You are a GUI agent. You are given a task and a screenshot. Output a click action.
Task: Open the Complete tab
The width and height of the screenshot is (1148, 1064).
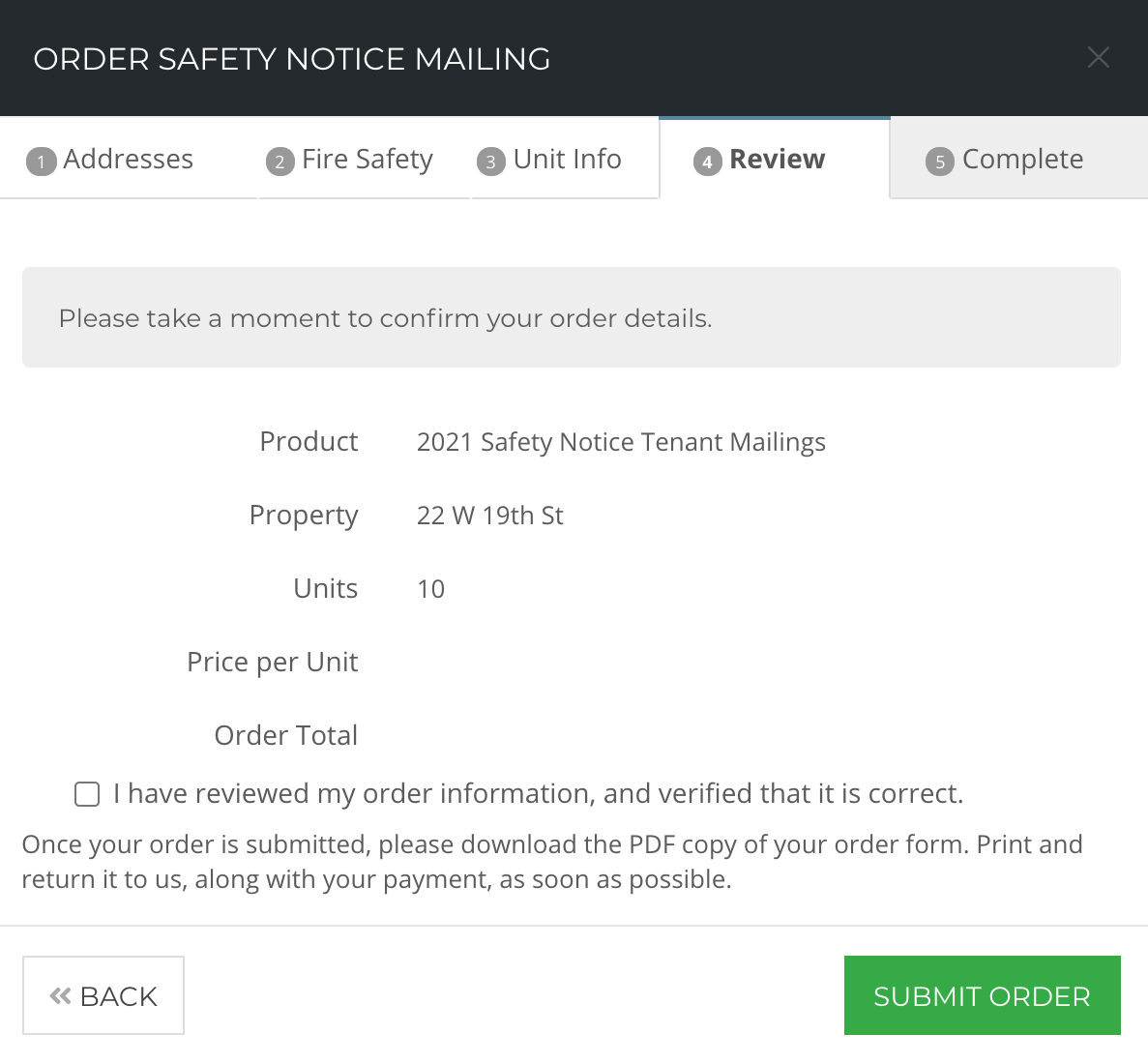point(1019,159)
